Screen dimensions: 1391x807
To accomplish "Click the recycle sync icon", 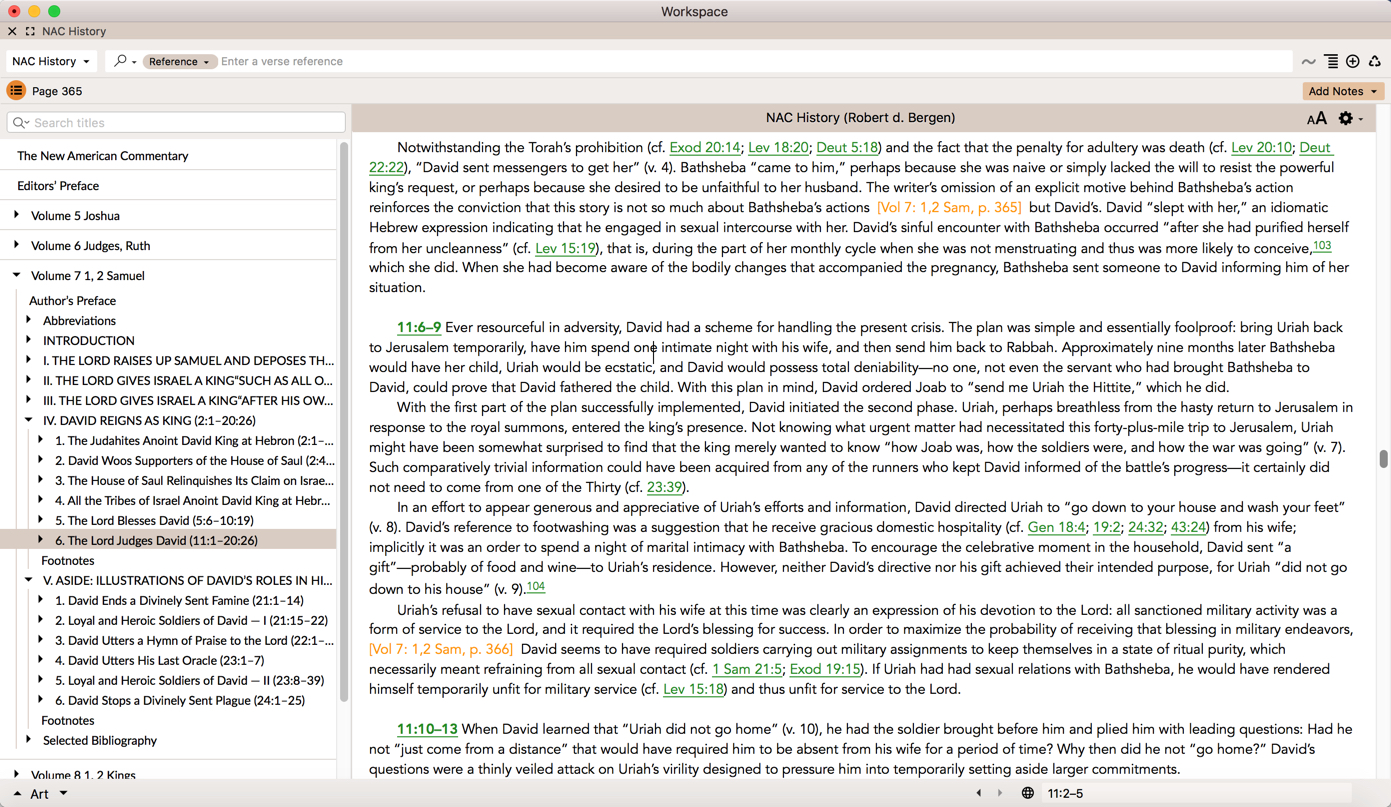I will tap(1375, 61).
